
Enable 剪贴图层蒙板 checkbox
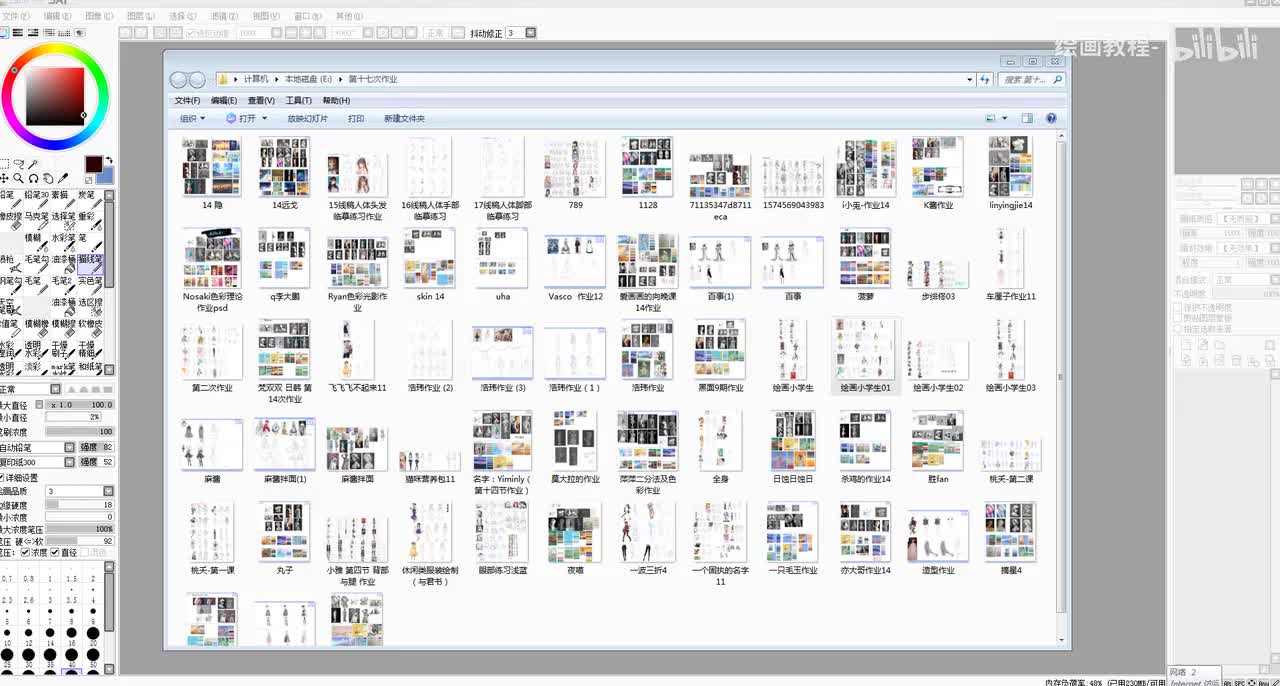1177,318
